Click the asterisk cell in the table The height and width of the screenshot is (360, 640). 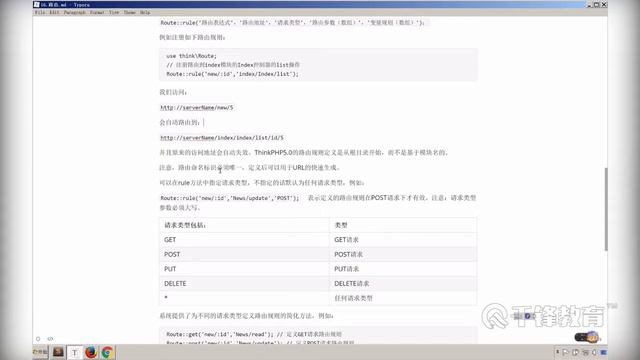(244, 298)
